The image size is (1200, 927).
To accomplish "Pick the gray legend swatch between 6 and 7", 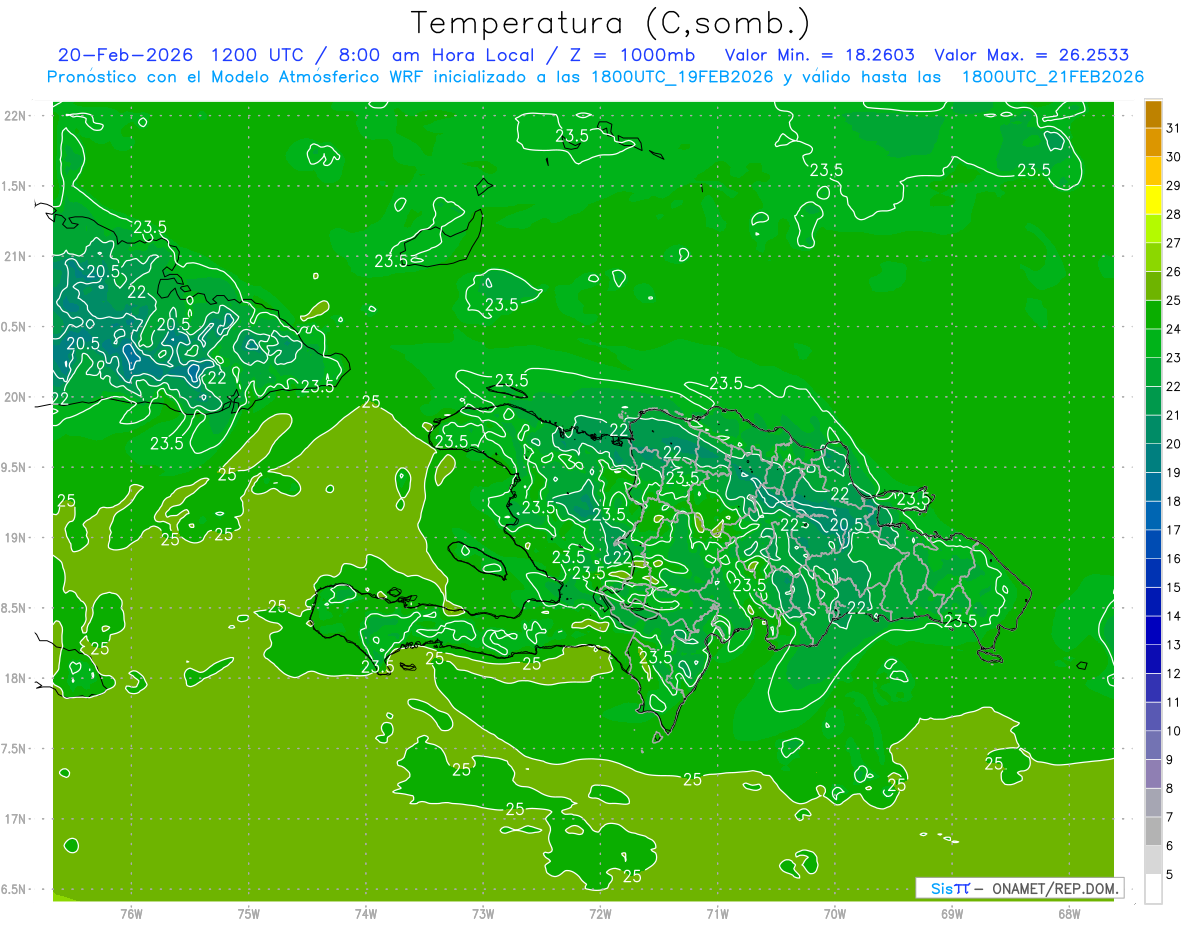I will click(x=1153, y=831).
